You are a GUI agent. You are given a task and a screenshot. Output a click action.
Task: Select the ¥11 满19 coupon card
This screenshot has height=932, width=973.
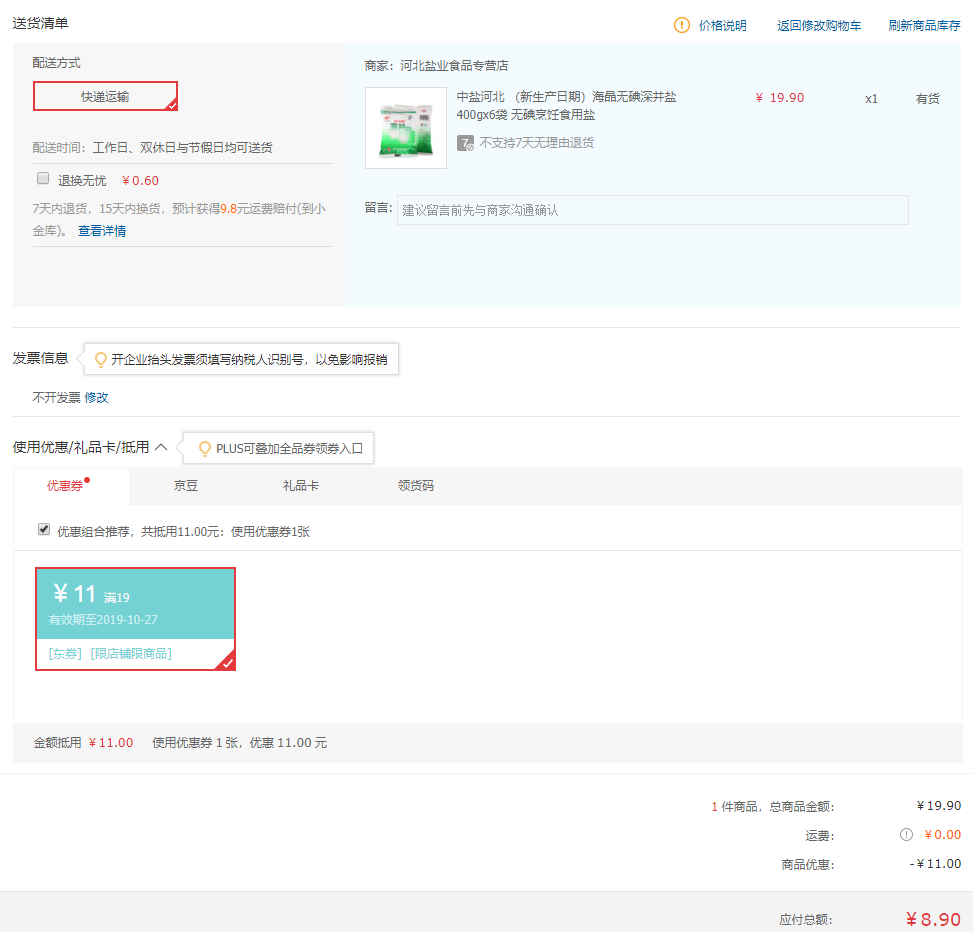coord(135,619)
